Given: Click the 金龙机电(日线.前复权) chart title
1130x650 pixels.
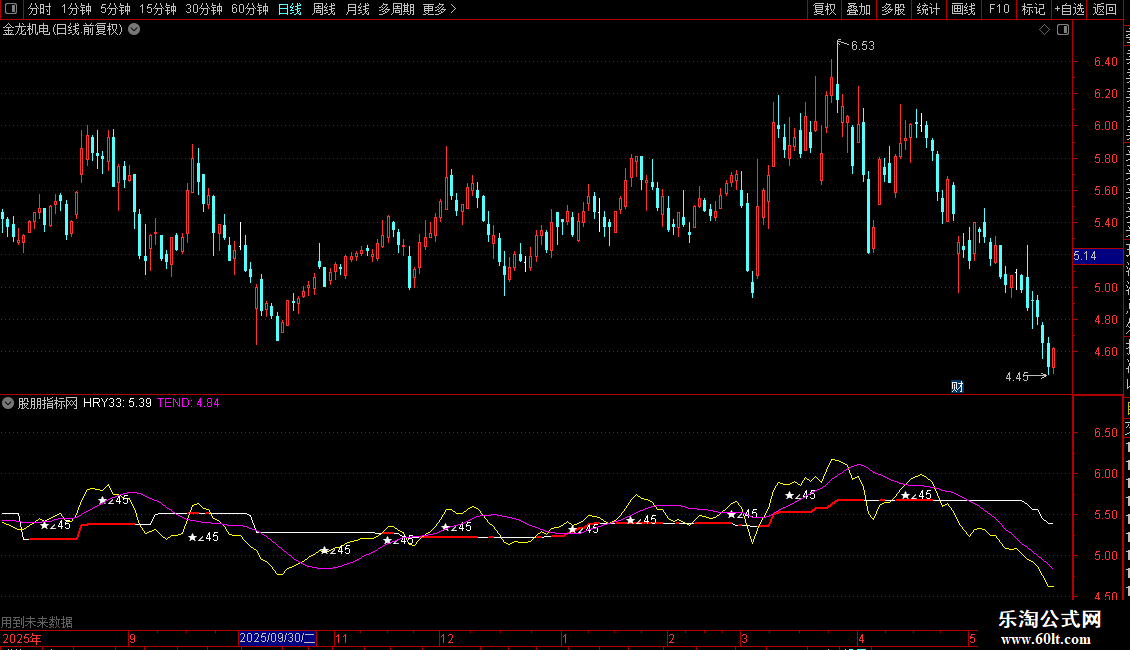Looking at the screenshot, I should pyautogui.click(x=63, y=30).
